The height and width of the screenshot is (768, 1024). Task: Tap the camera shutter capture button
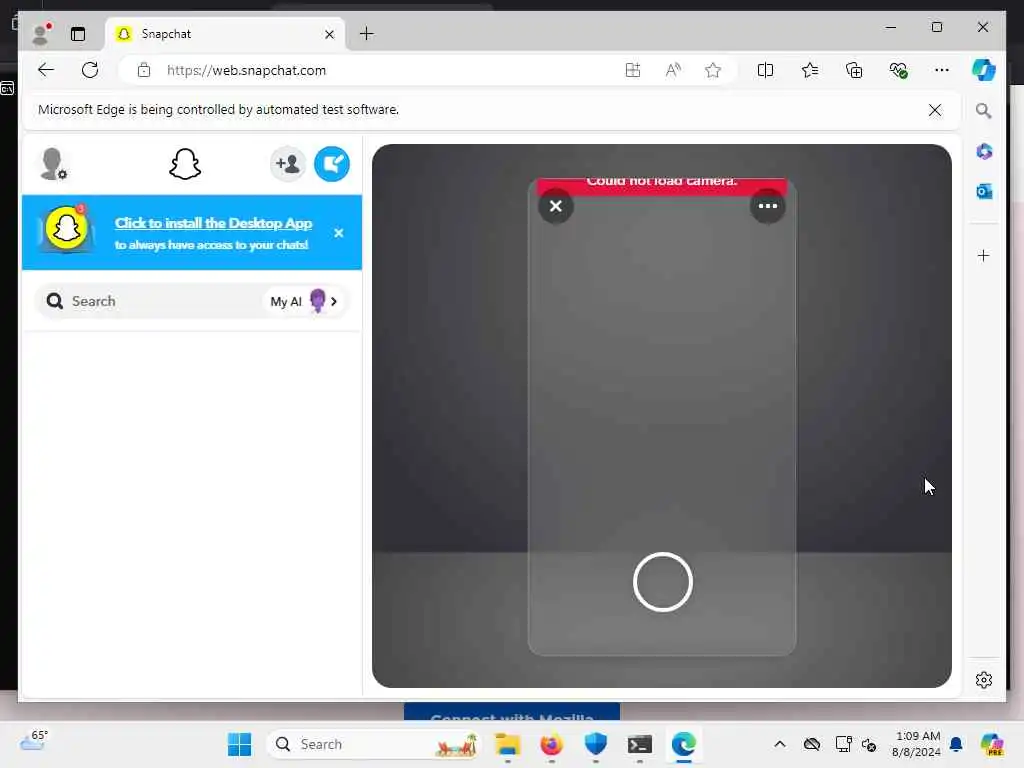click(662, 582)
